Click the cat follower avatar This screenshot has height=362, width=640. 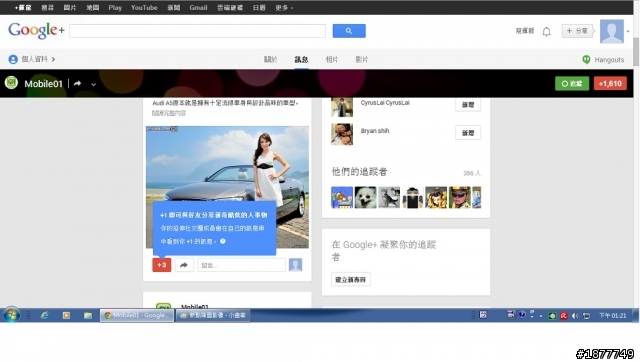[x=389, y=198]
